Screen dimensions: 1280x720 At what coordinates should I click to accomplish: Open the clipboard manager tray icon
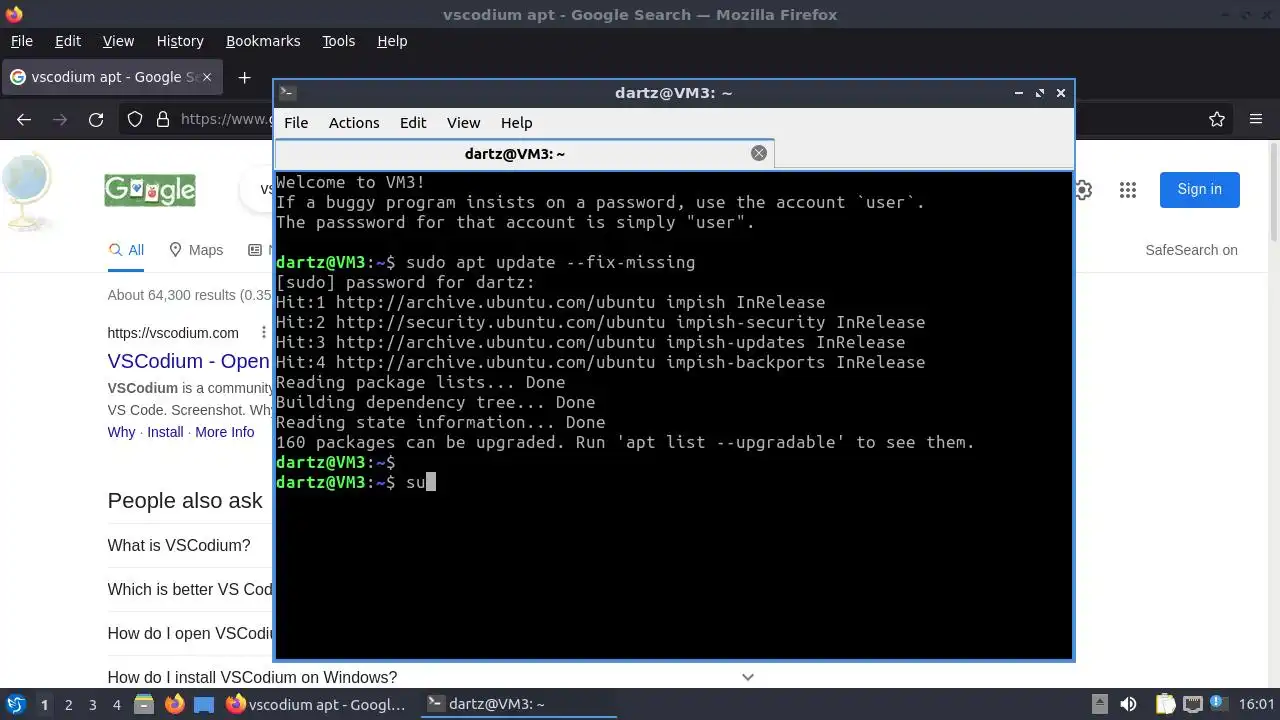pyautogui.click(x=1164, y=704)
